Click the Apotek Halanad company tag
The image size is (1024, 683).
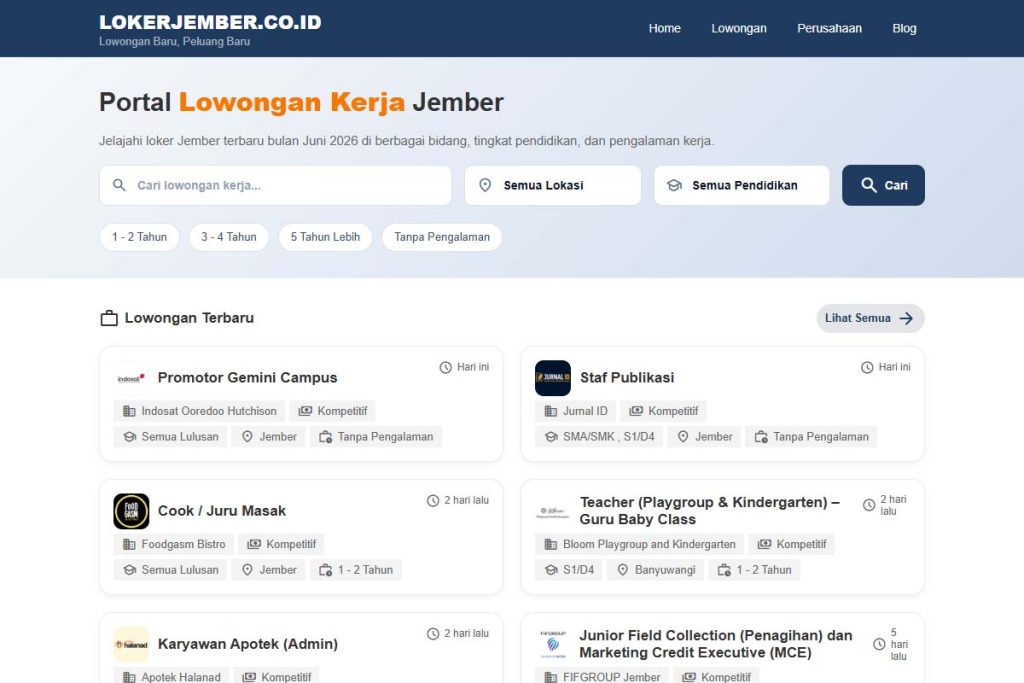coord(172,676)
